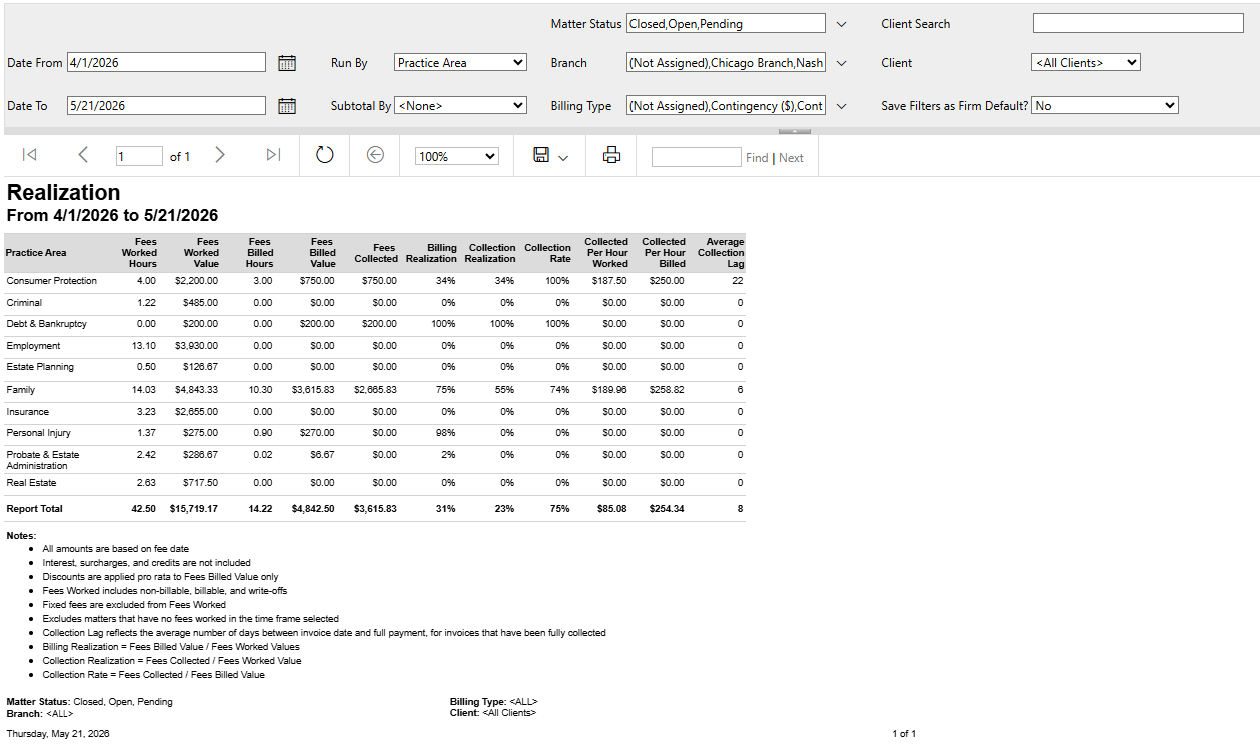Click the $187.50 collected per hour value

[x=611, y=281]
